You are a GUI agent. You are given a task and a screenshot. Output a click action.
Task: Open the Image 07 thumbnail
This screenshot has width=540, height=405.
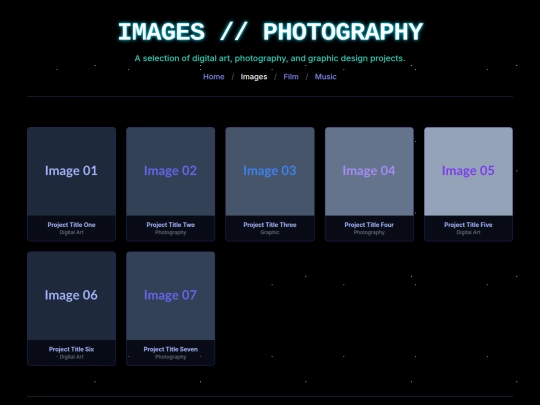point(170,296)
